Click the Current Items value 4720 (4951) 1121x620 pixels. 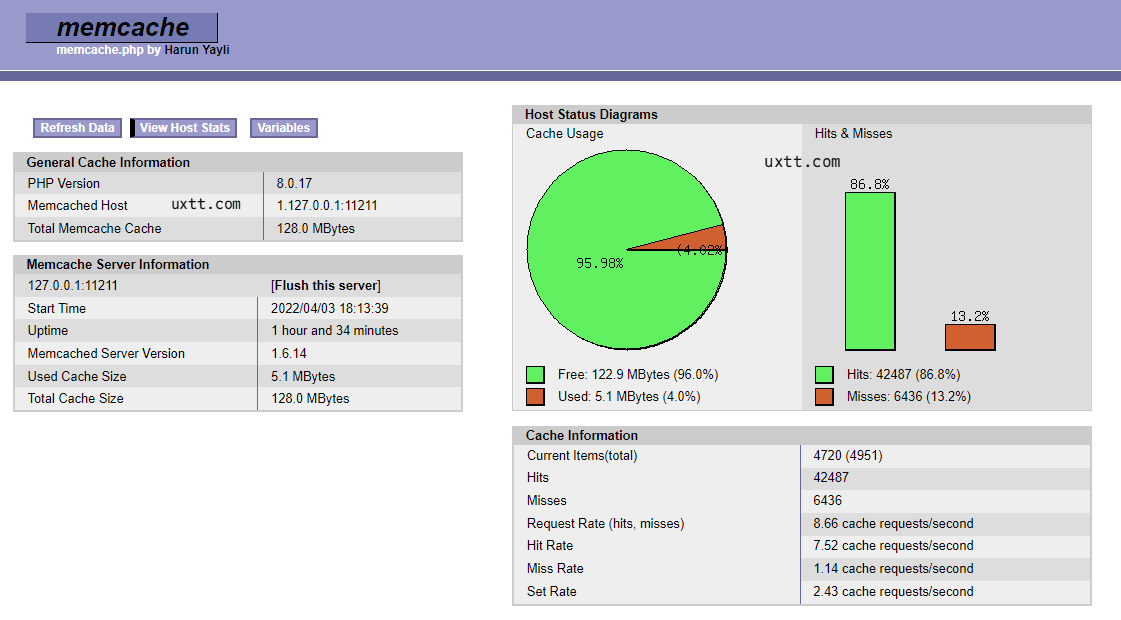pos(848,456)
